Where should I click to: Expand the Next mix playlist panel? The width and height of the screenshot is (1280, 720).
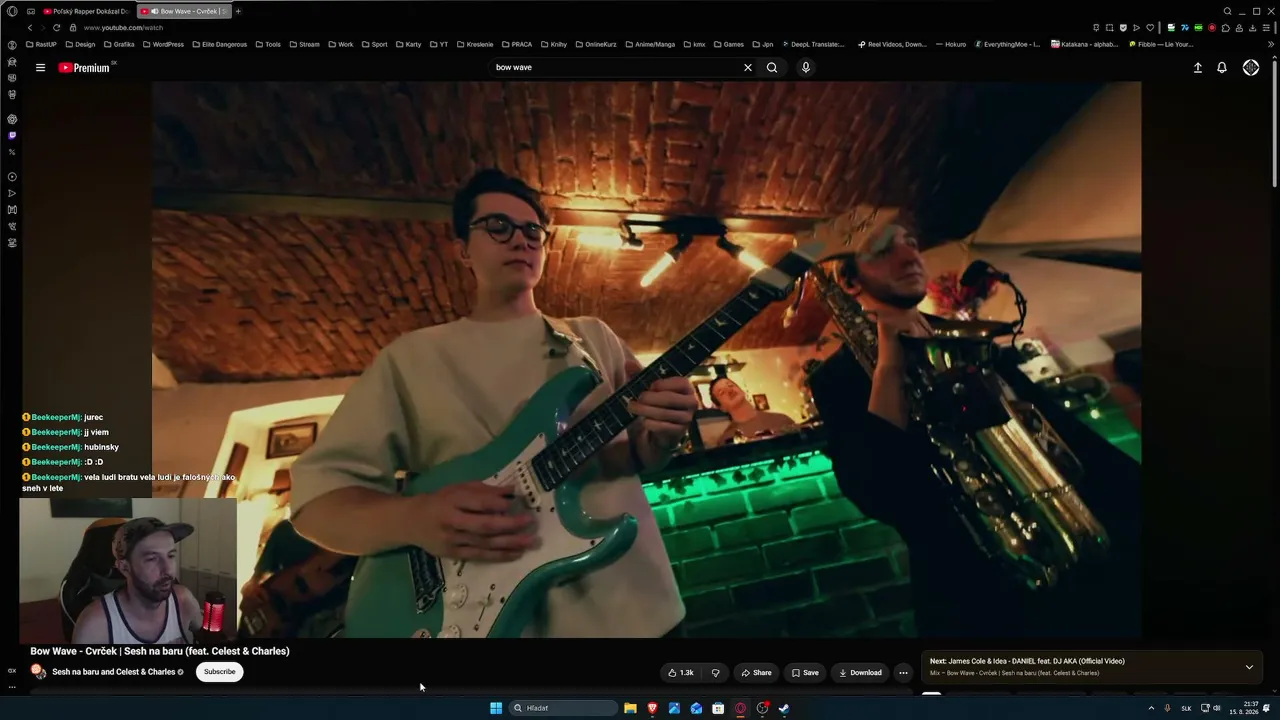tap(1249, 667)
